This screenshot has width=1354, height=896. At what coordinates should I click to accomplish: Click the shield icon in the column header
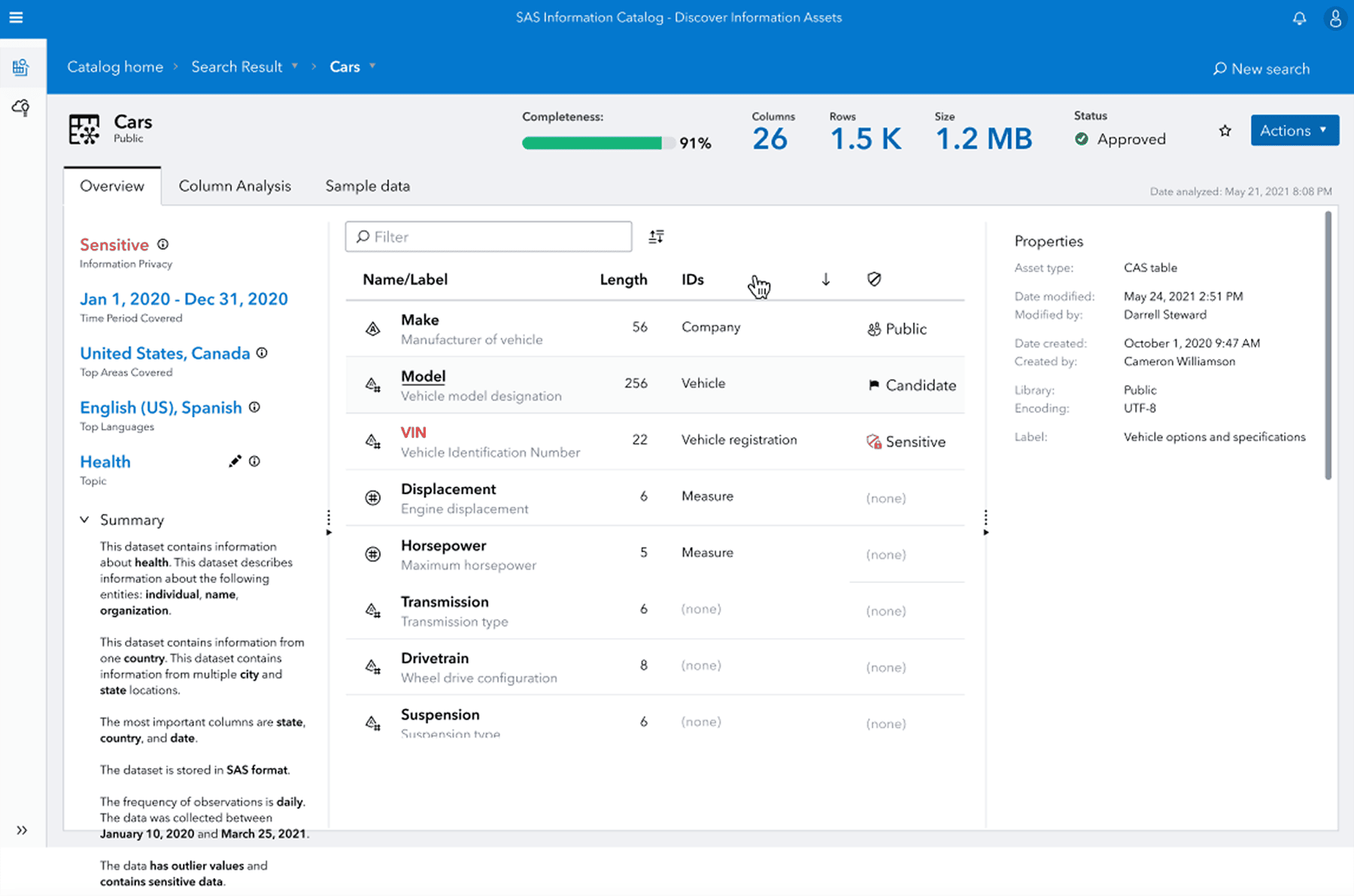tap(873, 279)
